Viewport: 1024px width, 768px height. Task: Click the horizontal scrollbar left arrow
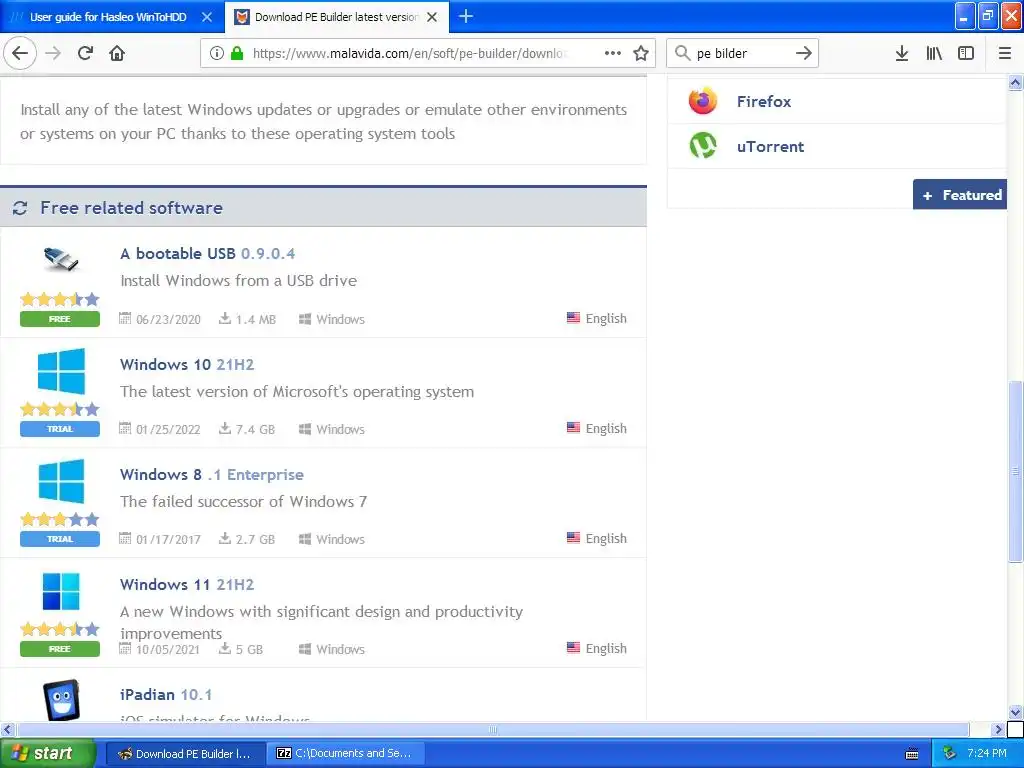click(7, 729)
